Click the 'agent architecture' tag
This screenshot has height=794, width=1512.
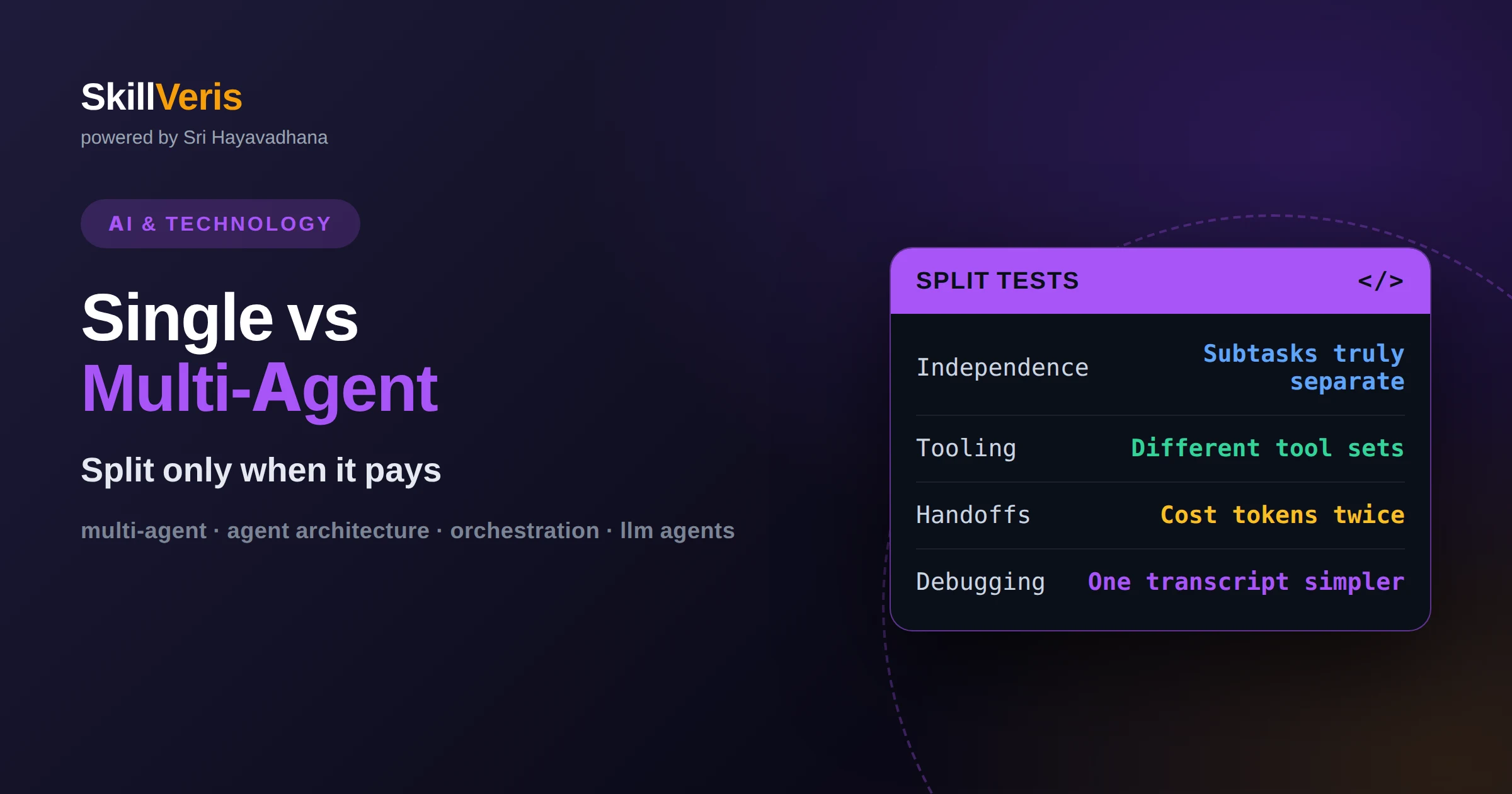point(328,531)
